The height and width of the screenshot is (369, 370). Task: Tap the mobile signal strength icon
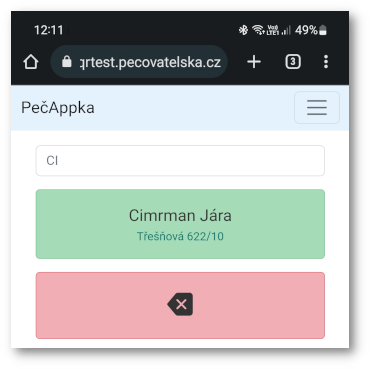pyautogui.click(x=286, y=30)
